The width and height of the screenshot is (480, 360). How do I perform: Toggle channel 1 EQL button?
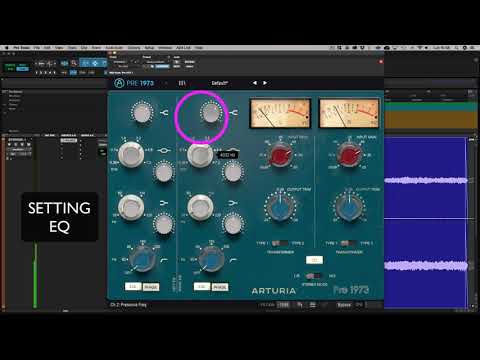pyautogui.click(x=133, y=287)
